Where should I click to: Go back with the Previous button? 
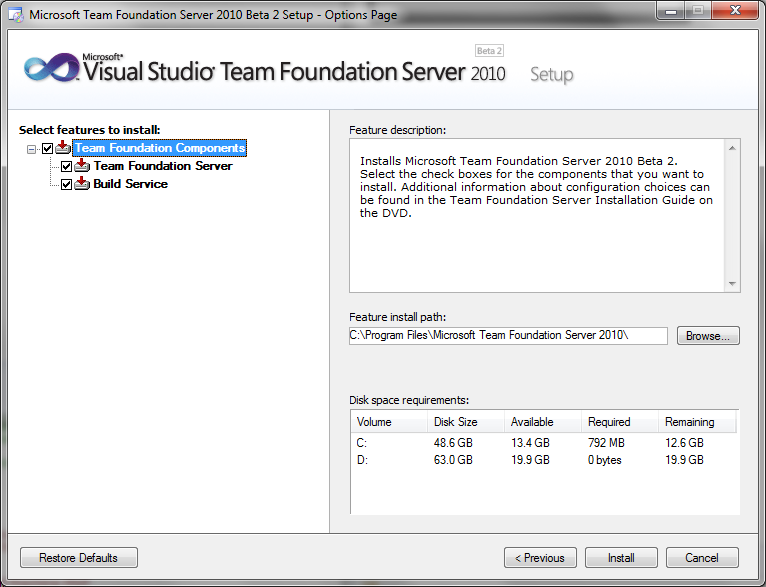(540, 558)
